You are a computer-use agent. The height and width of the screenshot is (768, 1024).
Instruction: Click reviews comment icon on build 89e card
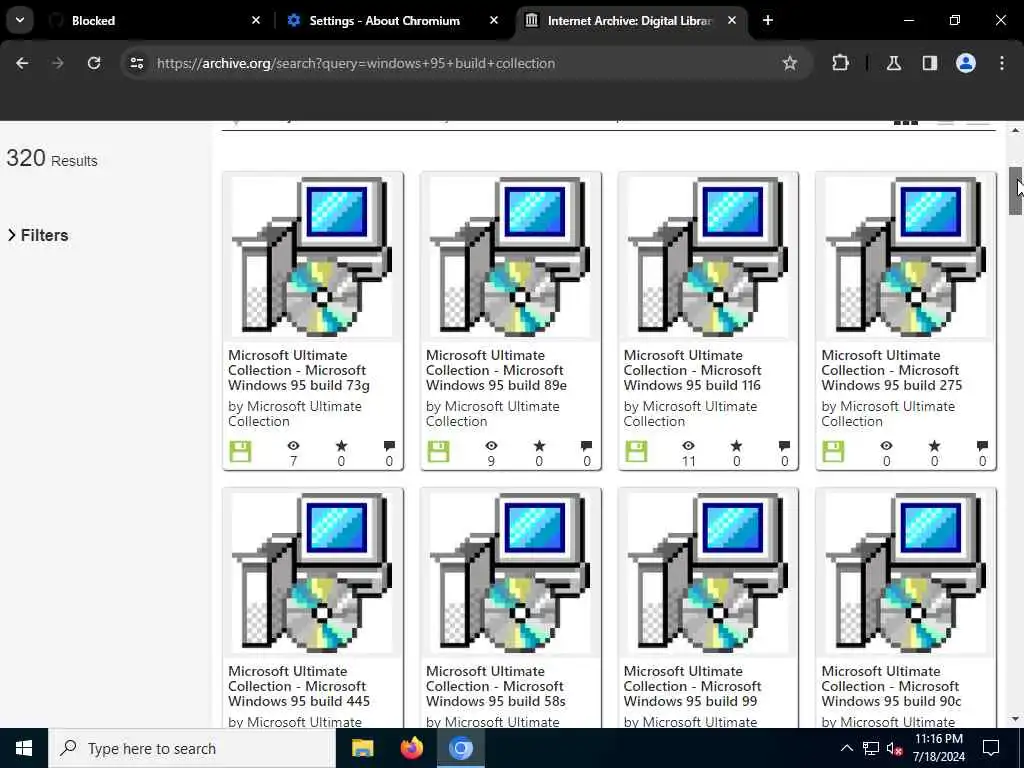[x=586, y=446]
